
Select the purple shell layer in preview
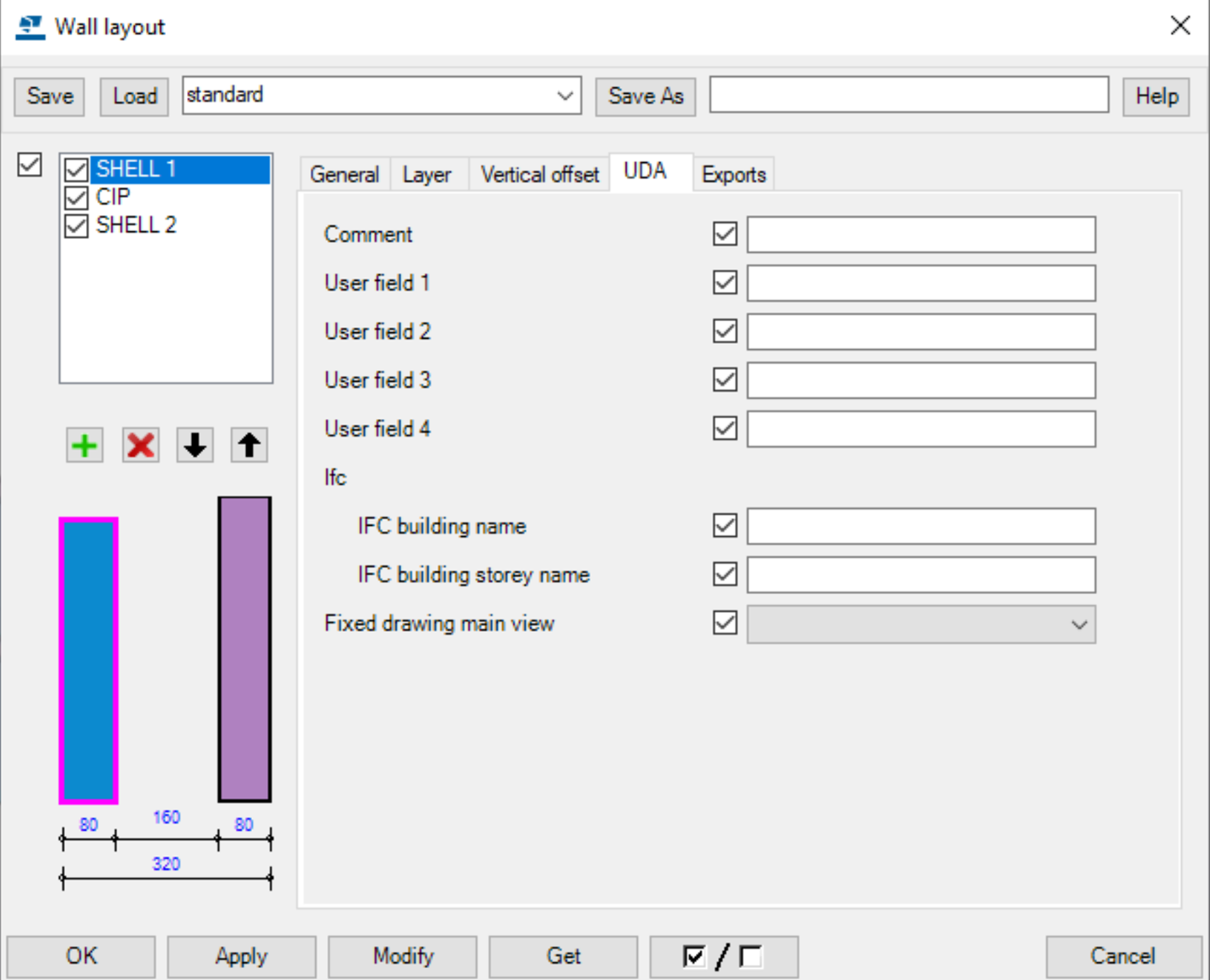point(244,650)
